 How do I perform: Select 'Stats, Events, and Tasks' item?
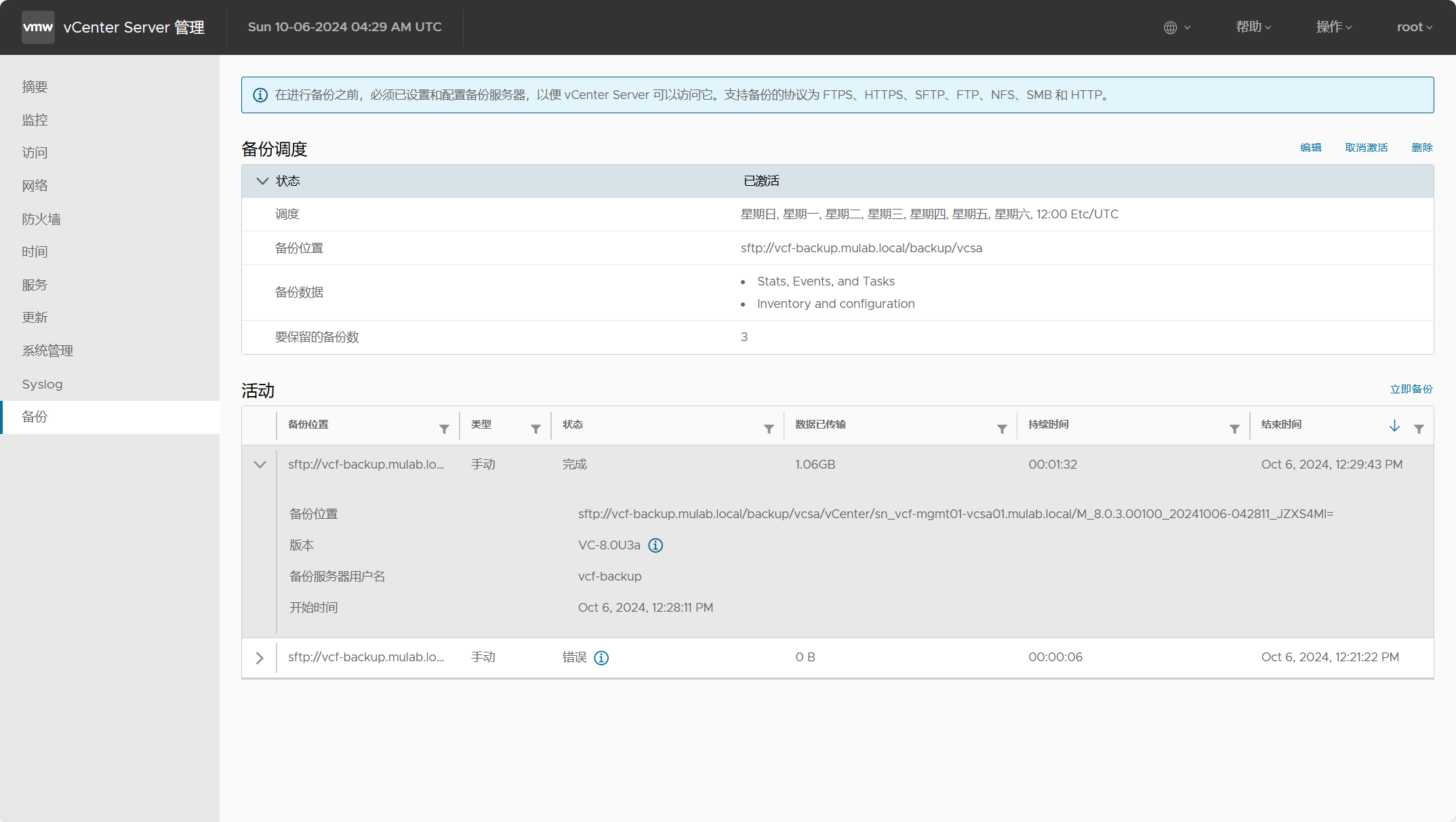tap(826, 281)
